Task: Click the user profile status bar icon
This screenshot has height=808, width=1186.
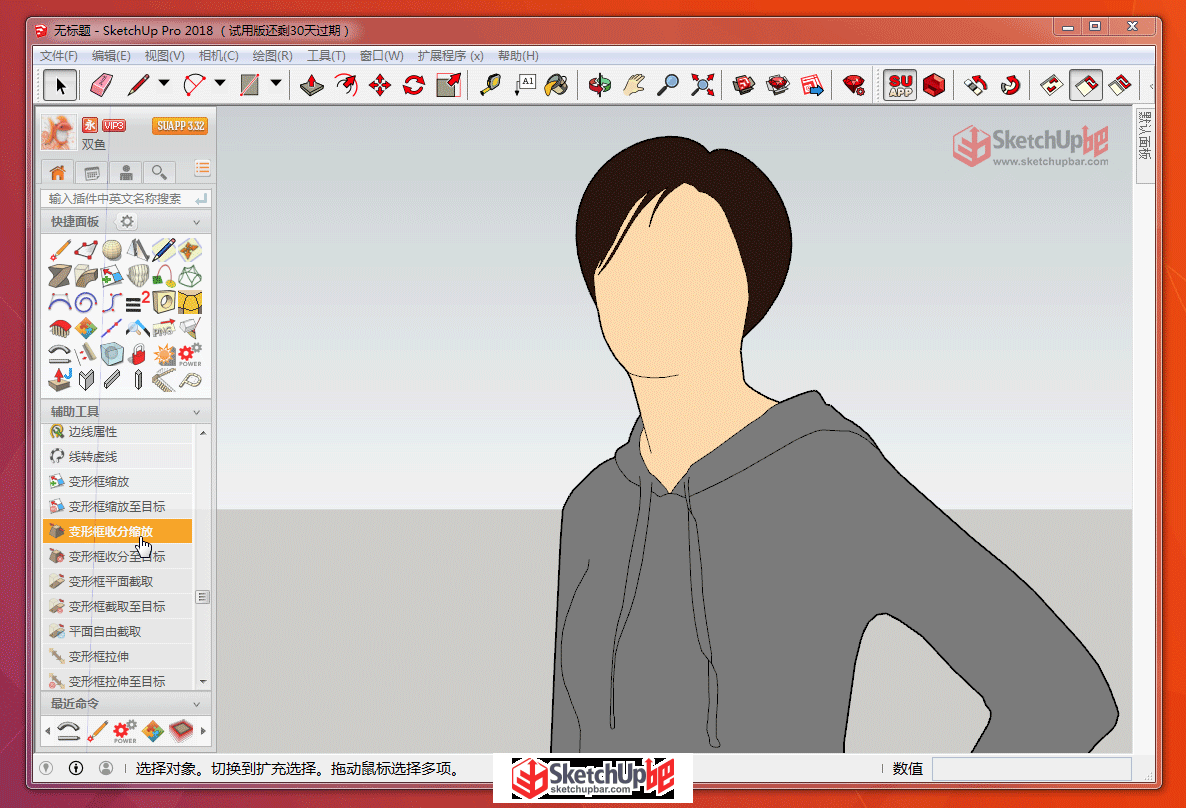Action: coord(106,768)
